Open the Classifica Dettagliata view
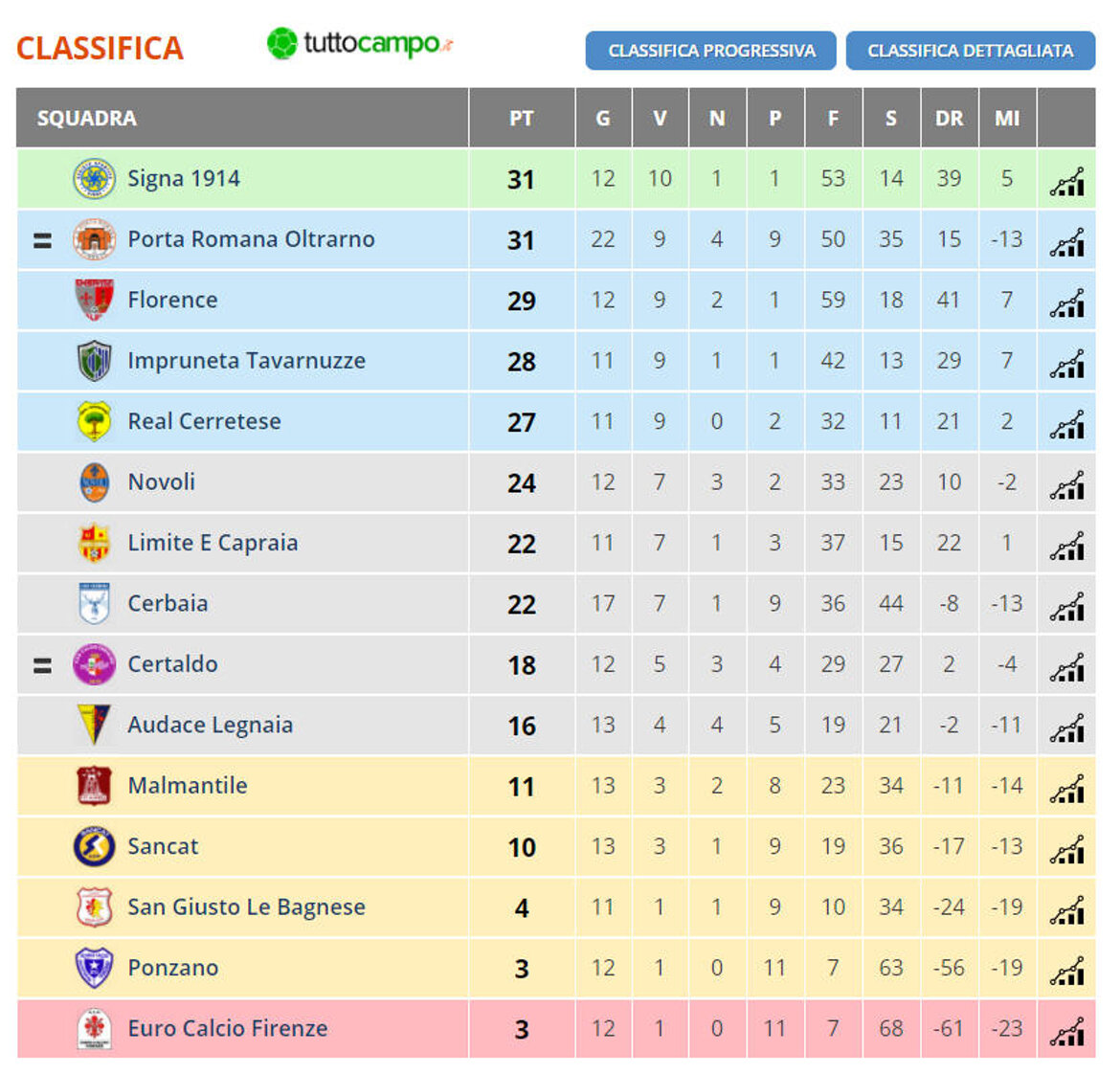Viewport: 1120px width, 1074px height. point(970,51)
